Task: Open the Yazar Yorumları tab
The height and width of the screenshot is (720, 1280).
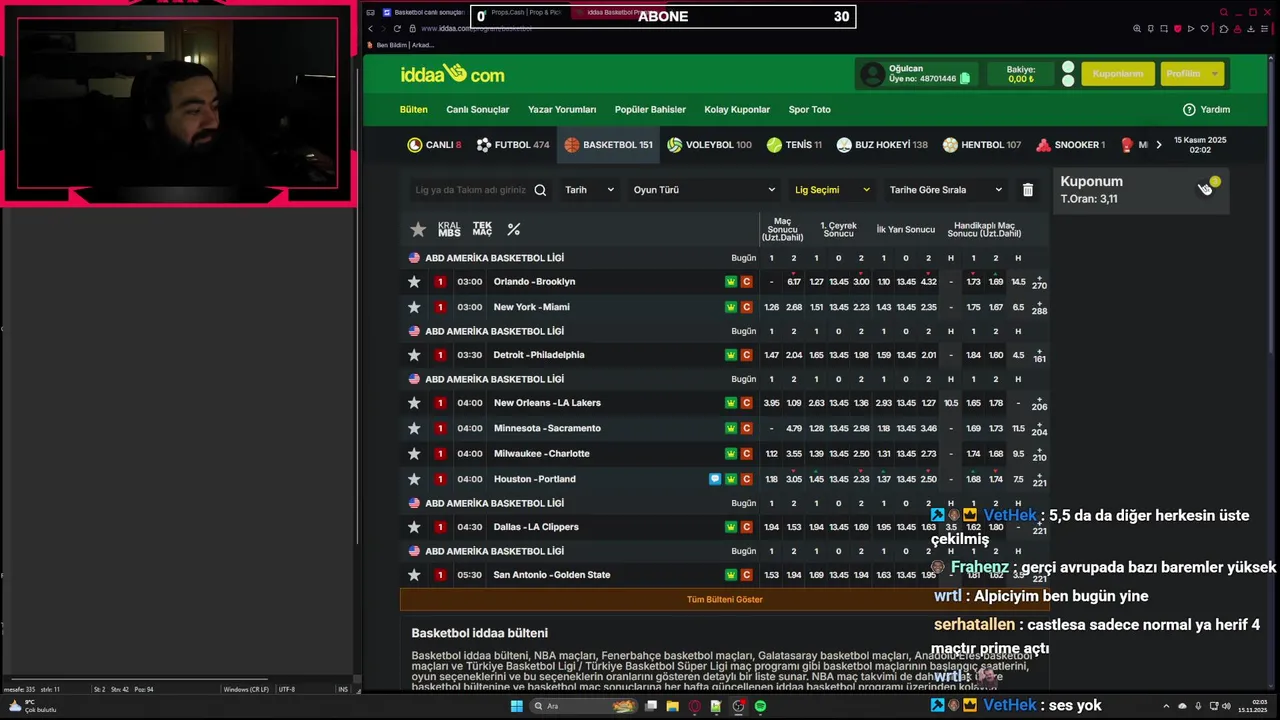Action: pos(562,110)
